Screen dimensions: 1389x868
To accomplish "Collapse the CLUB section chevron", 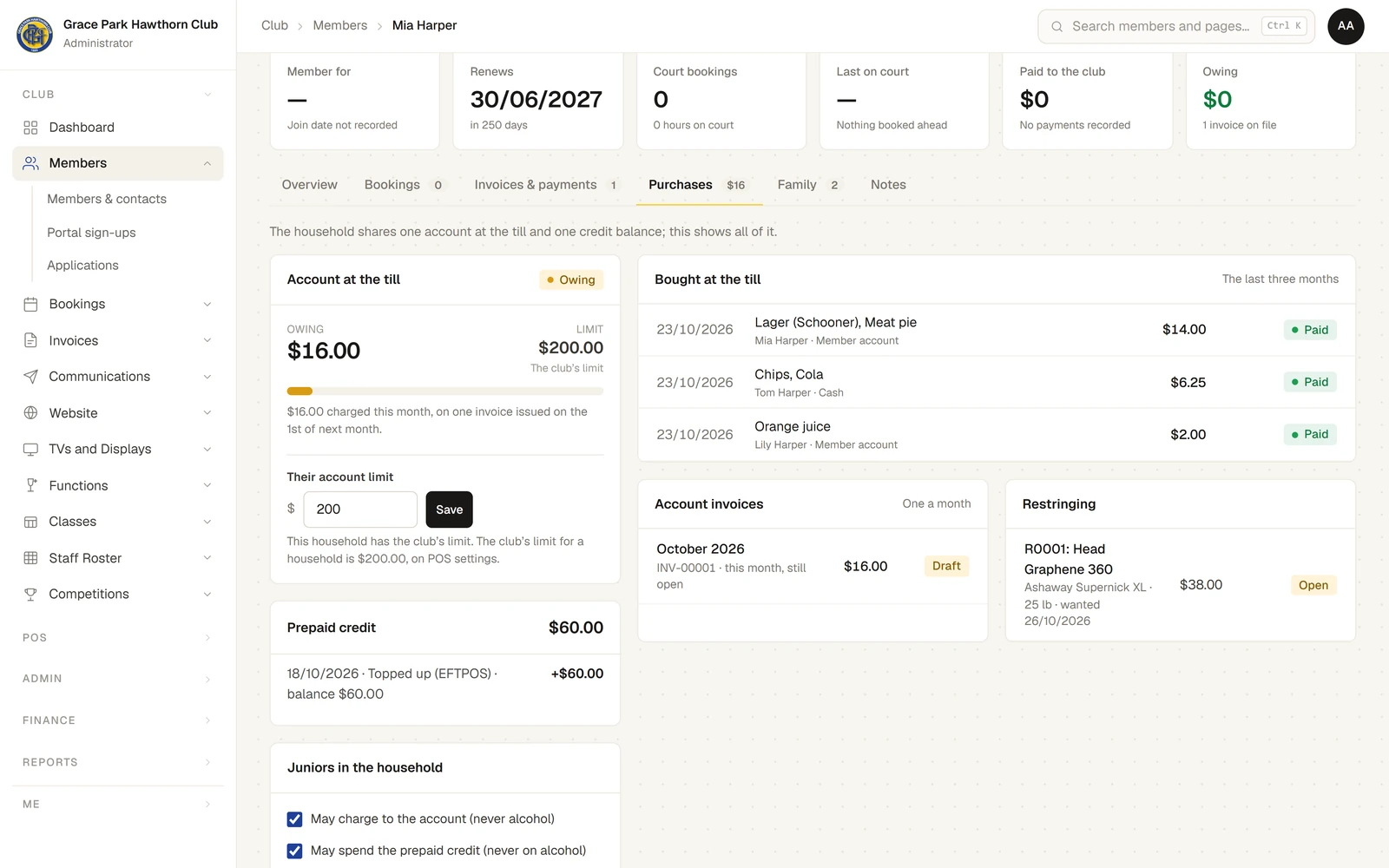I will pos(207,95).
